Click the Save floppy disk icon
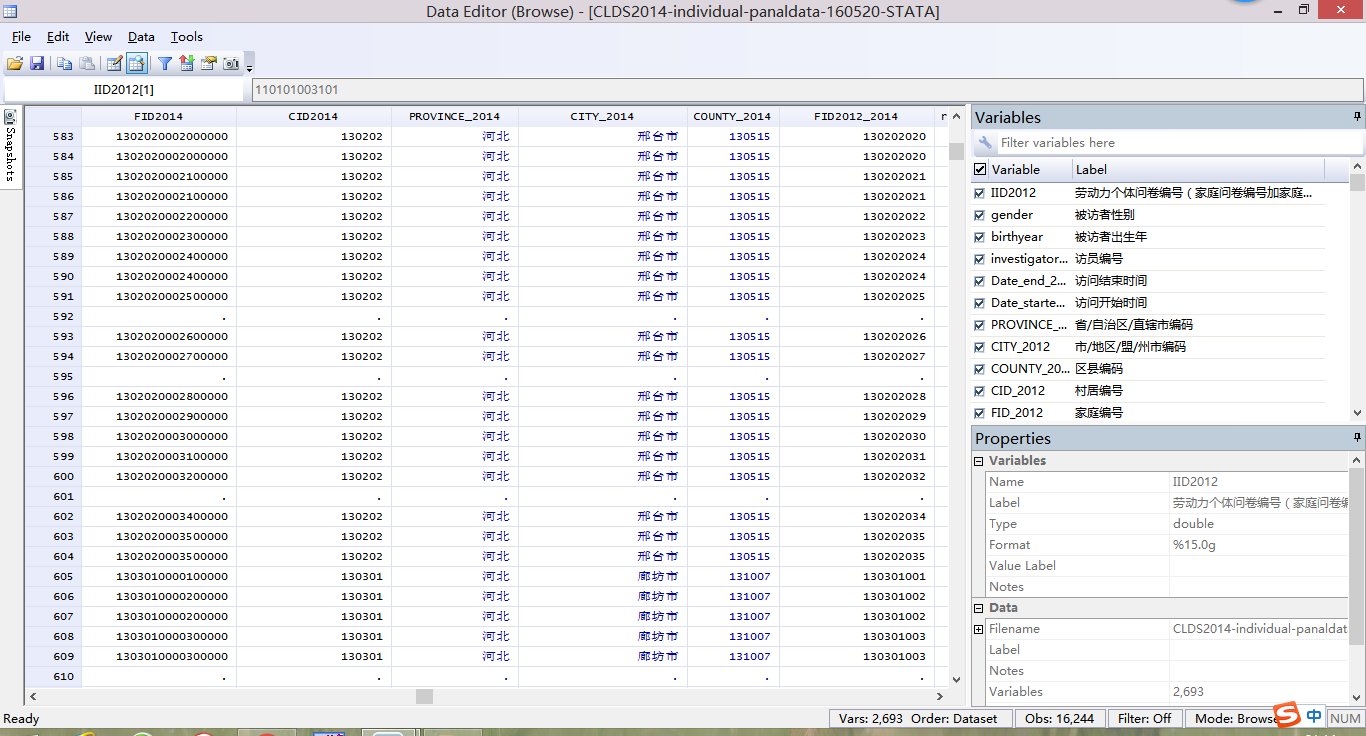 [37, 63]
